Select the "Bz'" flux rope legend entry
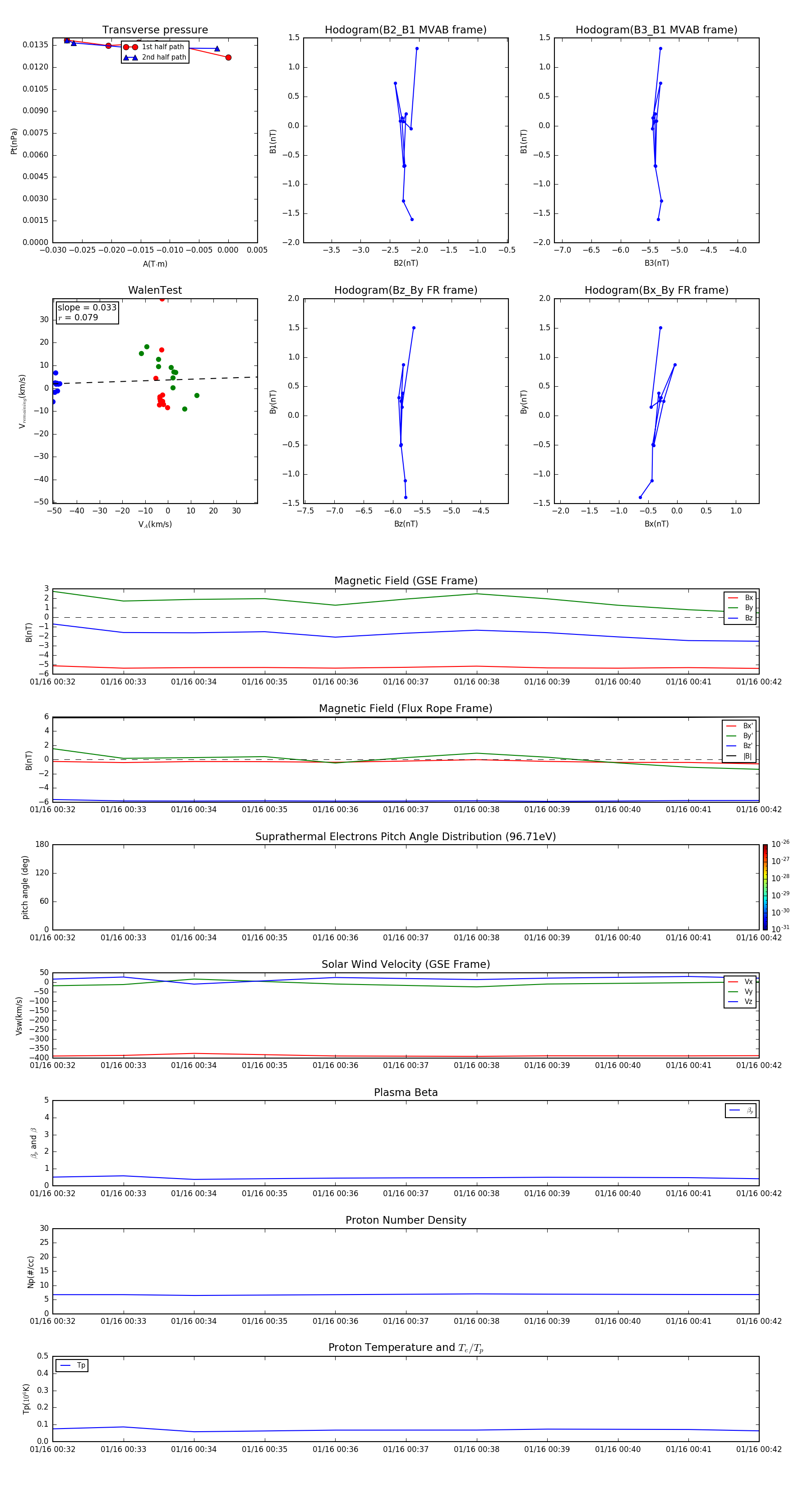This screenshot has width=812, height=1489. [740, 746]
